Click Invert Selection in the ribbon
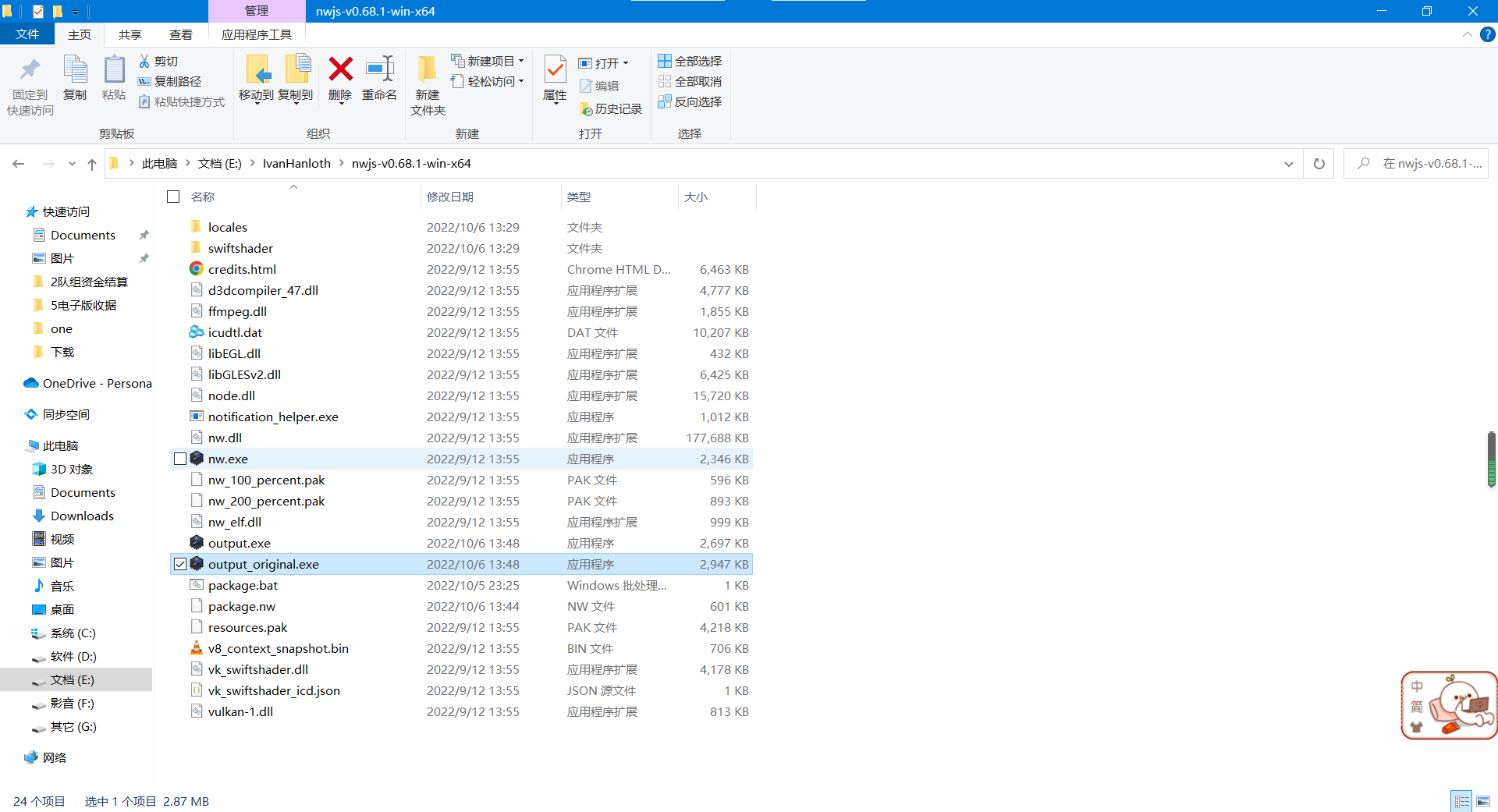 coord(690,101)
